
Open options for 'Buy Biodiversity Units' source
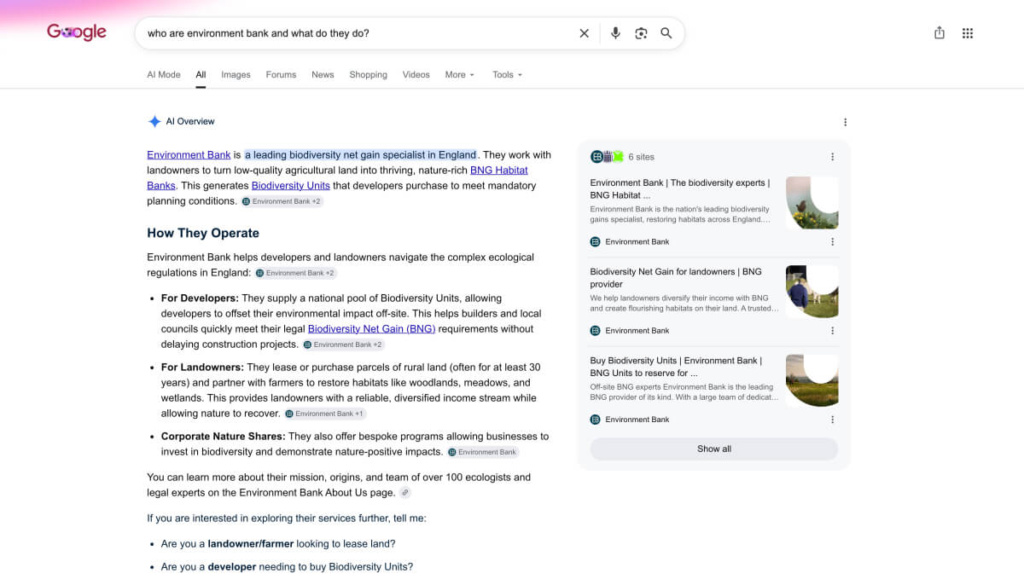[x=832, y=419]
